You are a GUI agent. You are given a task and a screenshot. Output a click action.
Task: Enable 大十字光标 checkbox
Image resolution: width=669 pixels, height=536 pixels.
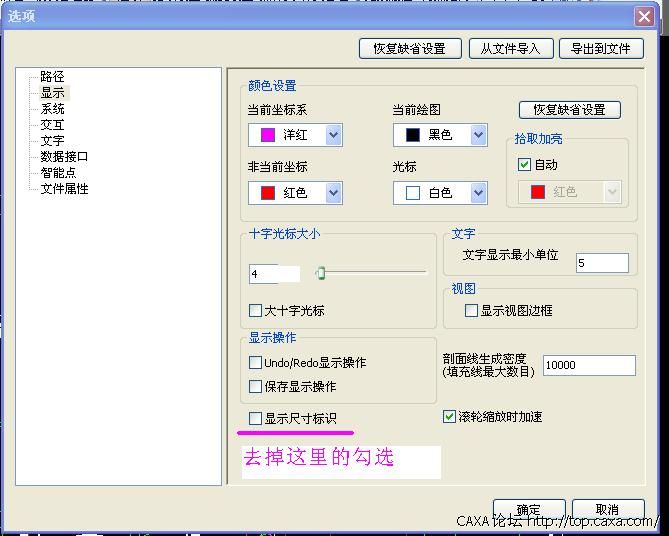(256, 311)
